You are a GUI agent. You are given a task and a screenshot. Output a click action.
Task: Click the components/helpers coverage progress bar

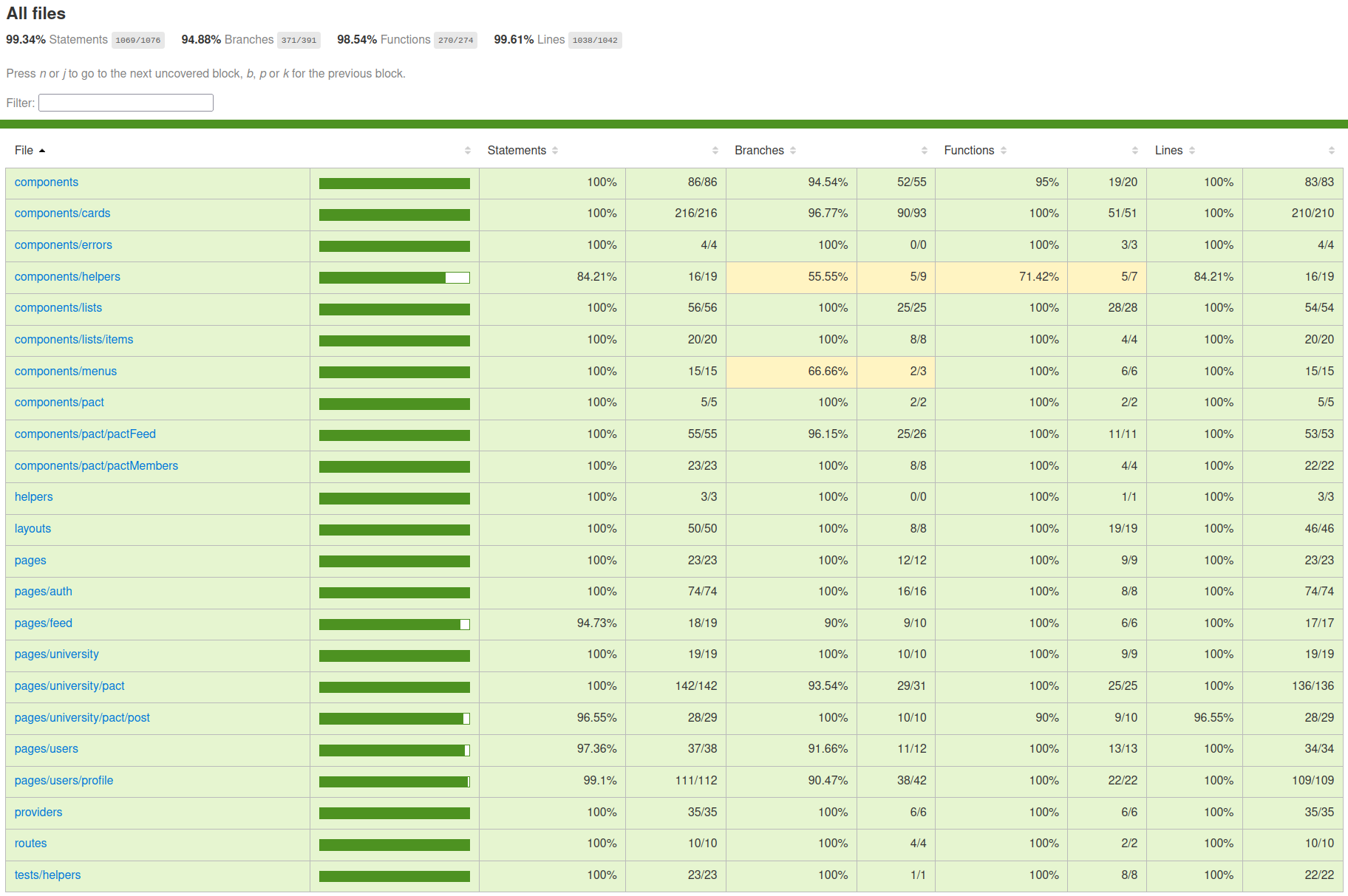395,278
